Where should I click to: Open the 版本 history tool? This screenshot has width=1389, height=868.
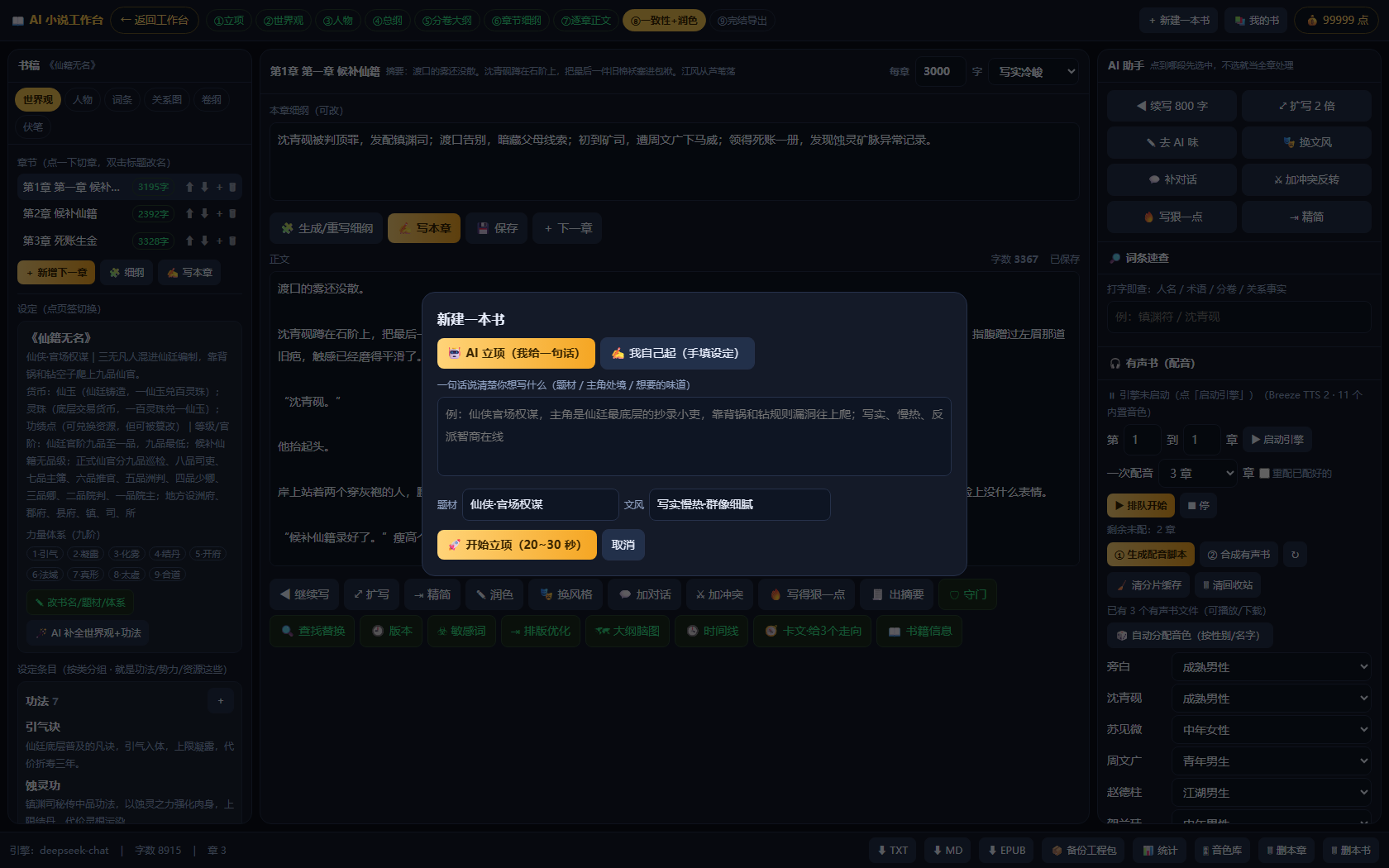(x=391, y=631)
